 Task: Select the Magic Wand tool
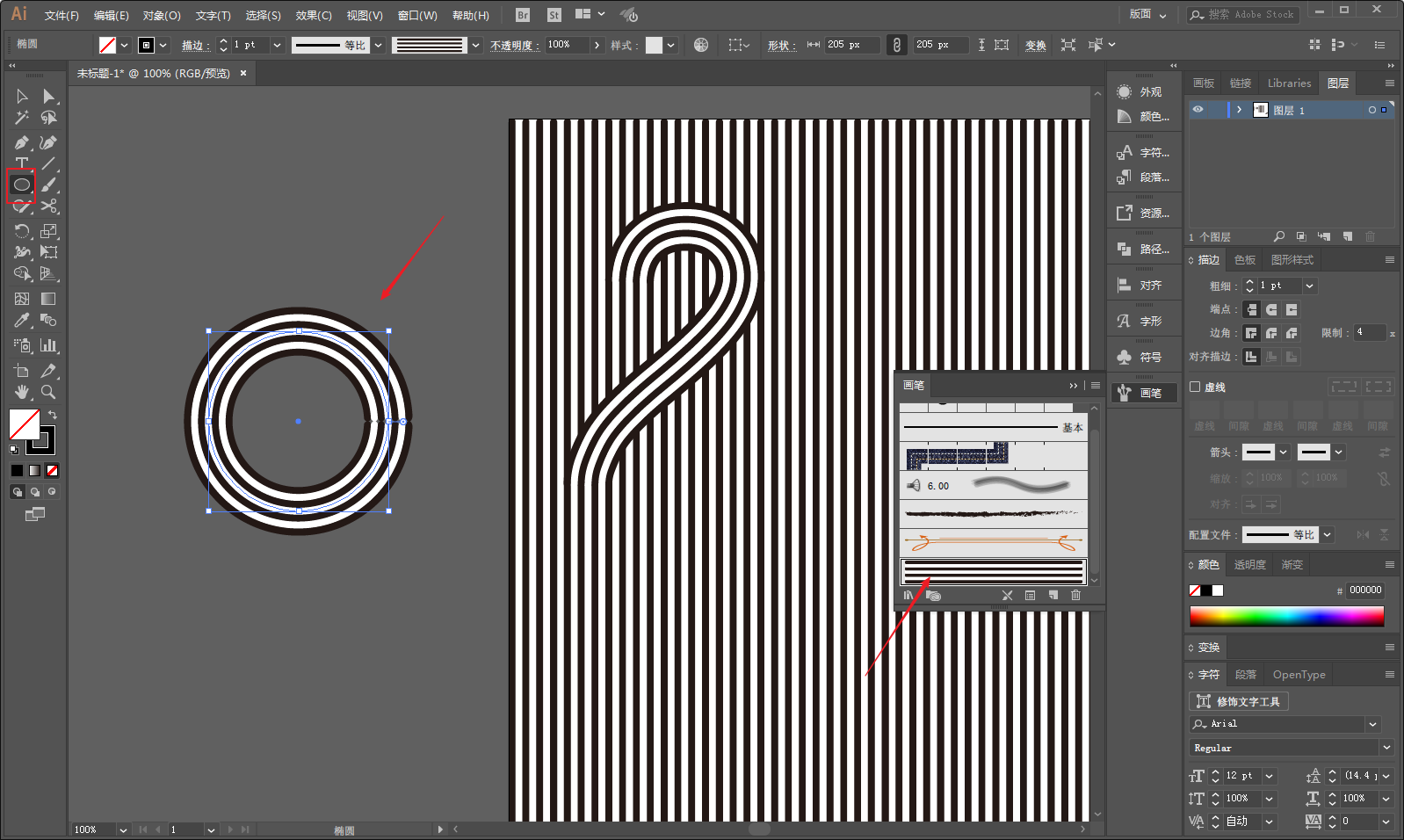point(22,118)
